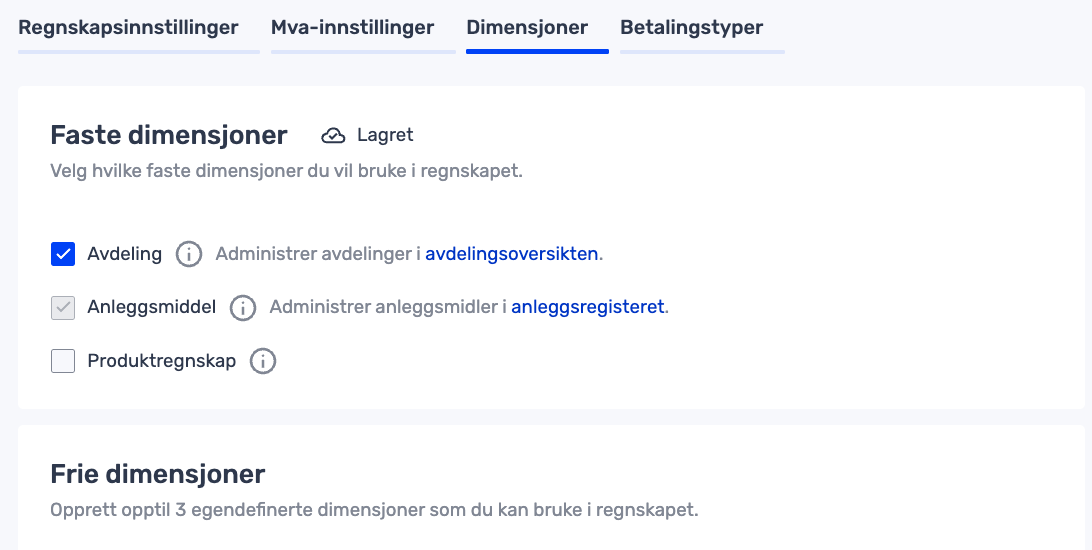
Task: Enable the Produktregnskap checkbox
Action: [63, 361]
